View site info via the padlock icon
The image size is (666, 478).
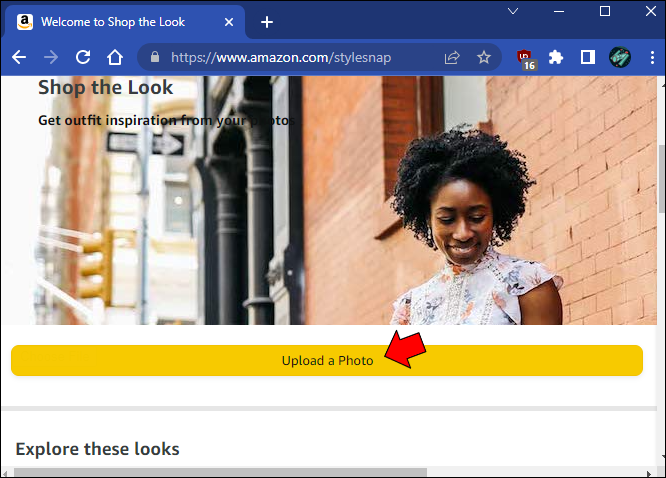(155, 57)
